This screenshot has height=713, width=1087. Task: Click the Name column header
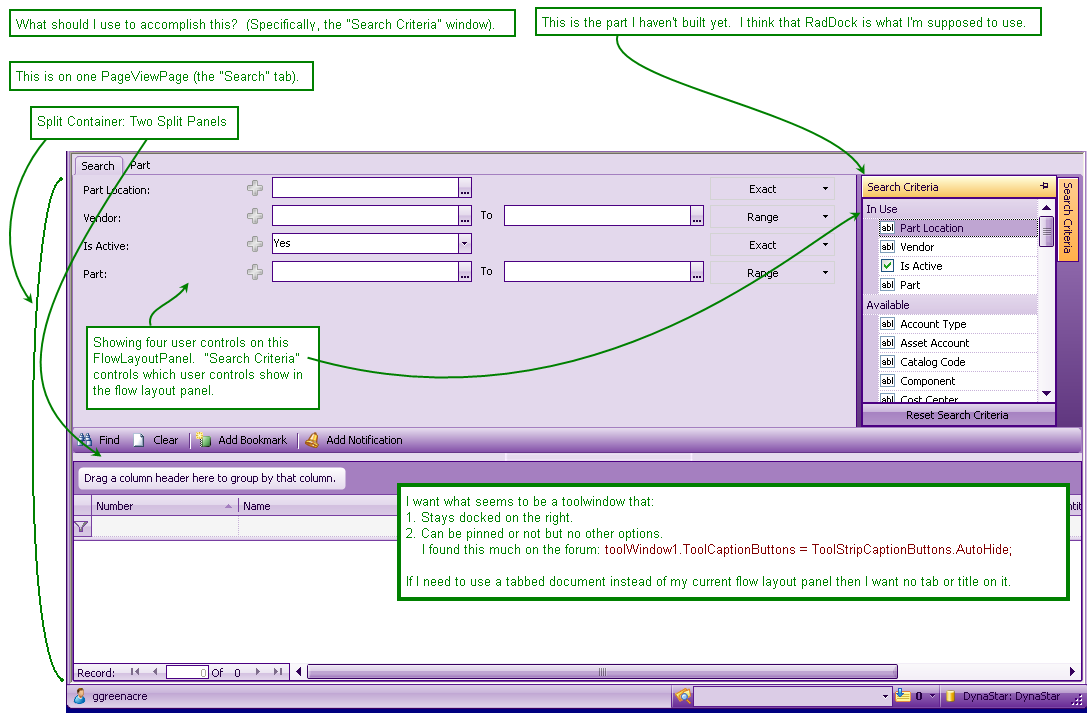coord(256,506)
